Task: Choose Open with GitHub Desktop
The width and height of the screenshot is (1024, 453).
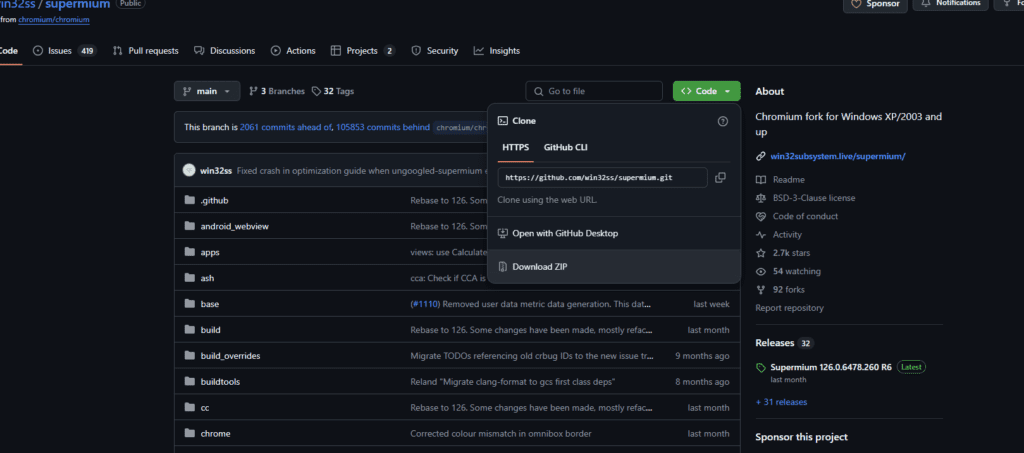Action: point(614,233)
